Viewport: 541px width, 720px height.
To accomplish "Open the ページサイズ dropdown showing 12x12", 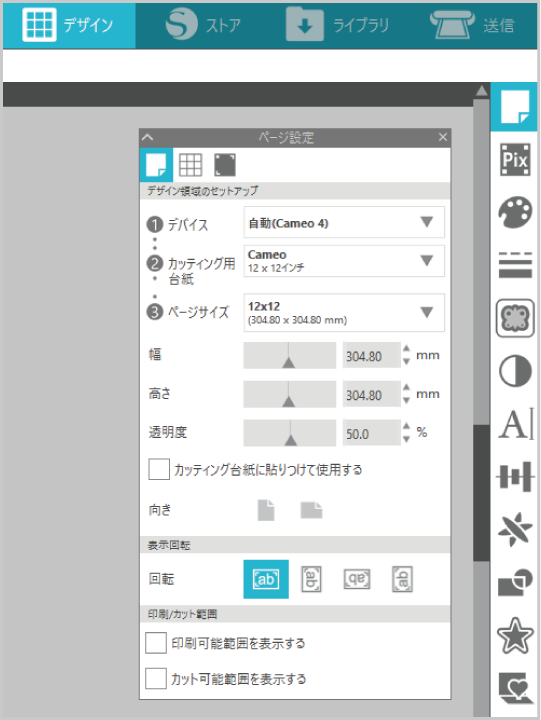I will click(344, 313).
